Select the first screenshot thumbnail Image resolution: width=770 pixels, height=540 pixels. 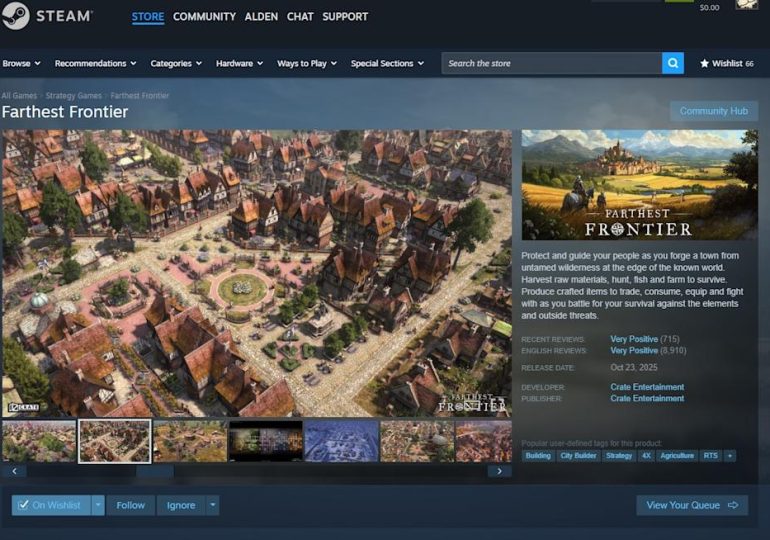39,441
